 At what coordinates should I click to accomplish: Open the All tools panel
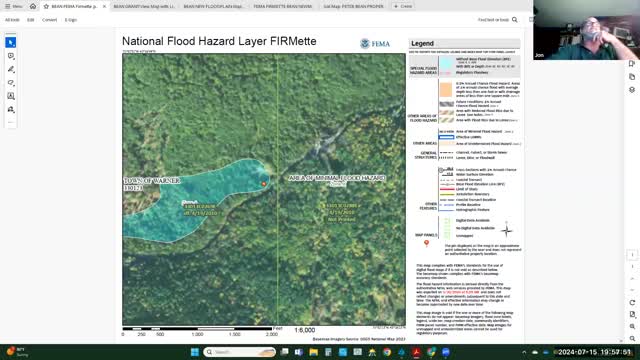coord(12,20)
